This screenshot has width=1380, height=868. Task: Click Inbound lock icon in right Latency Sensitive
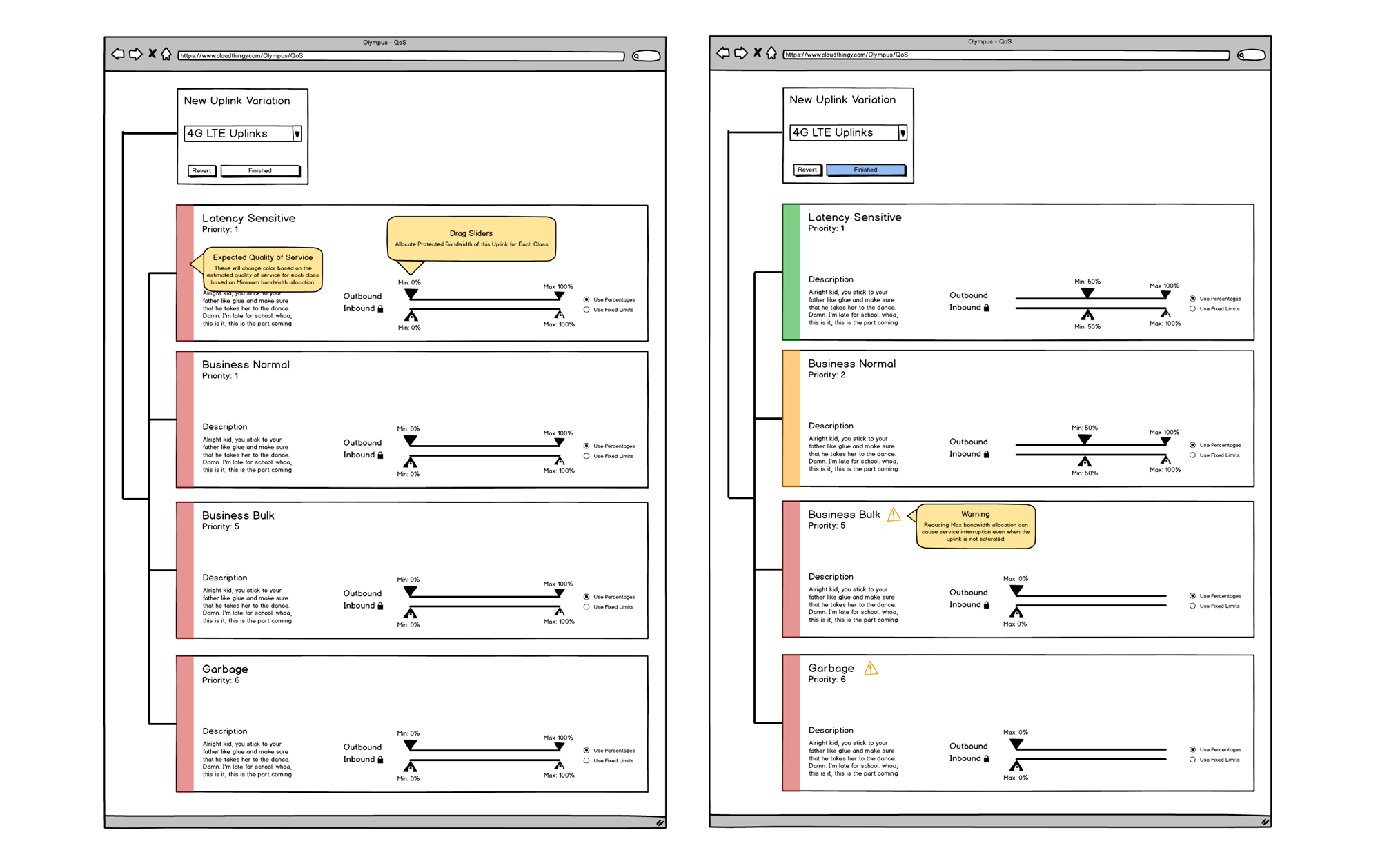pos(987,308)
